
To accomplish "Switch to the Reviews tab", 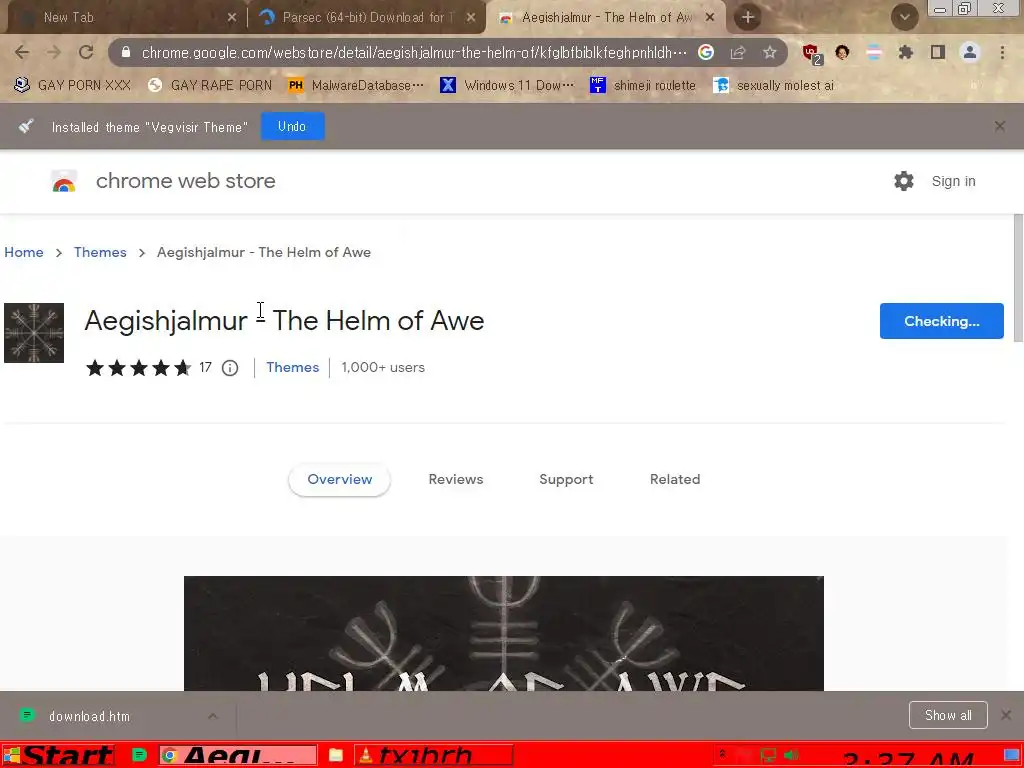I will 456,479.
